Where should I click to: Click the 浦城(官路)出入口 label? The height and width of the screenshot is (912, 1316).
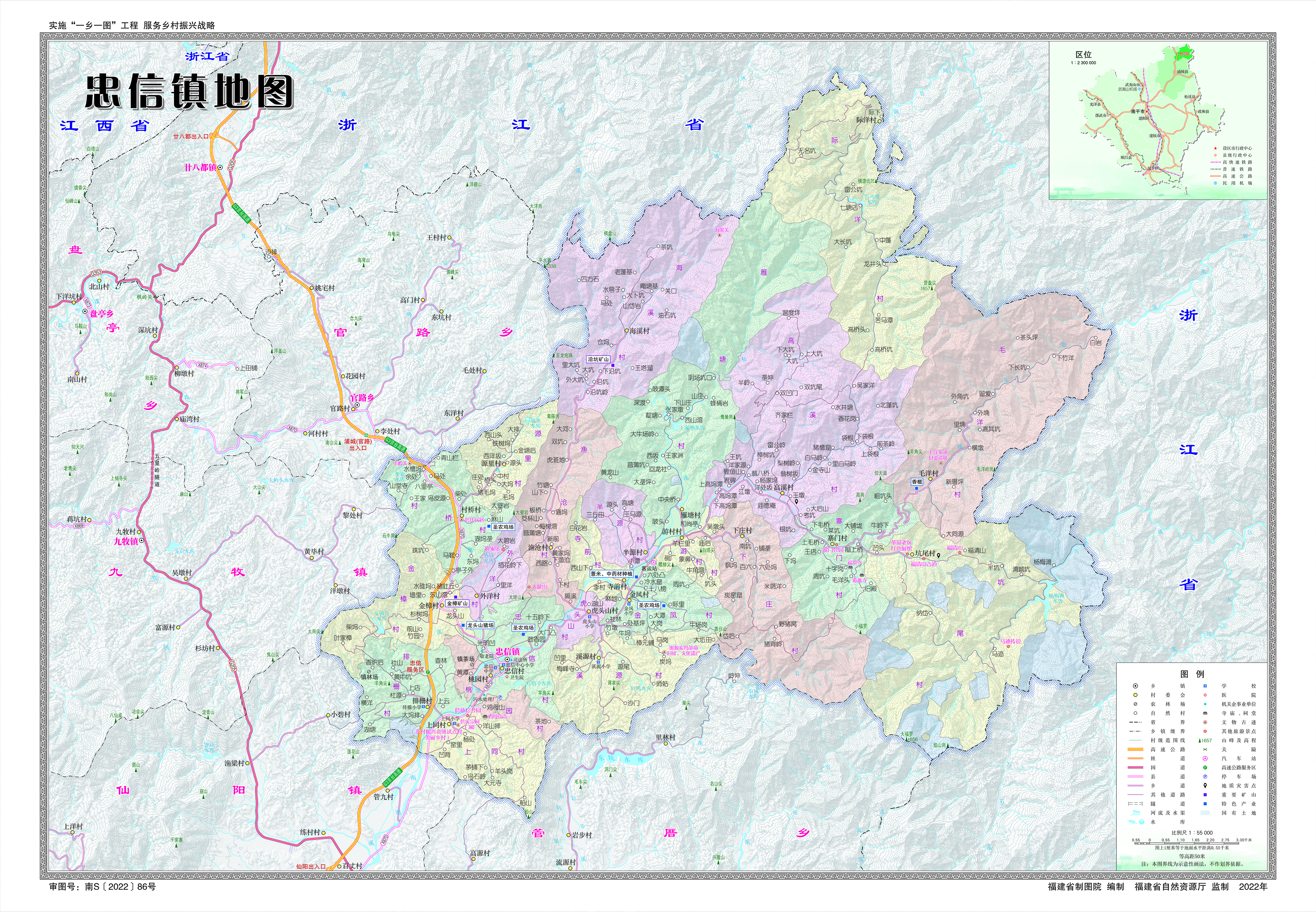point(358,445)
